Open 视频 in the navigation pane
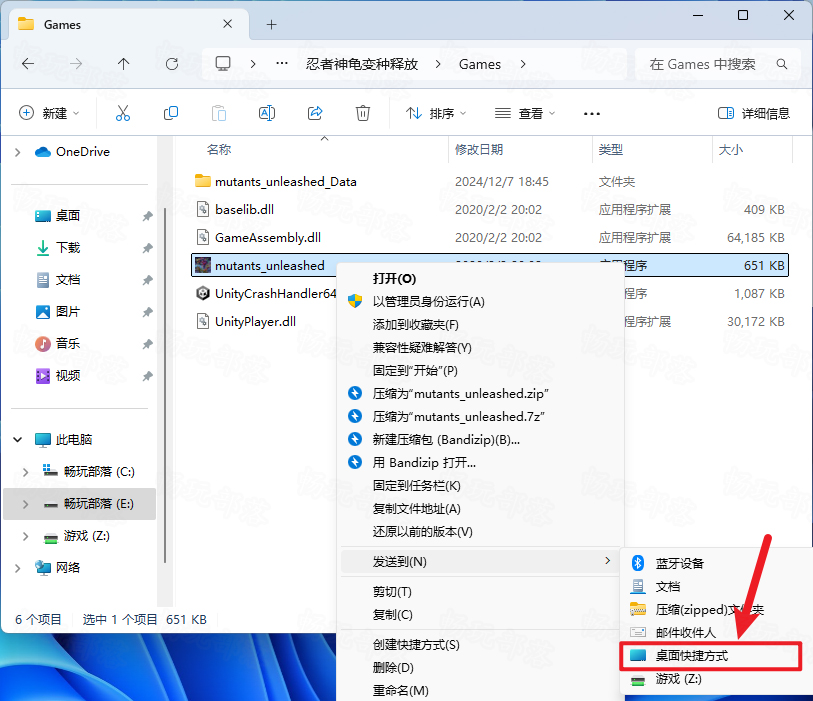Screen dimensions: 813x701 (x=68, y=375)
